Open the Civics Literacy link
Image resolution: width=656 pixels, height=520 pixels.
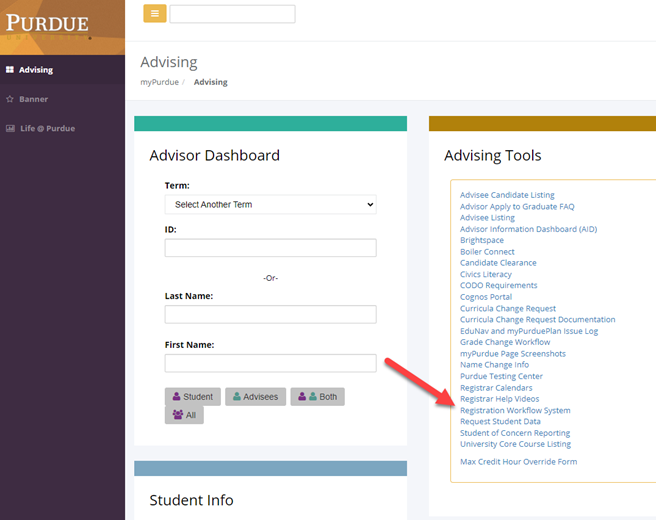coord(486,274)
